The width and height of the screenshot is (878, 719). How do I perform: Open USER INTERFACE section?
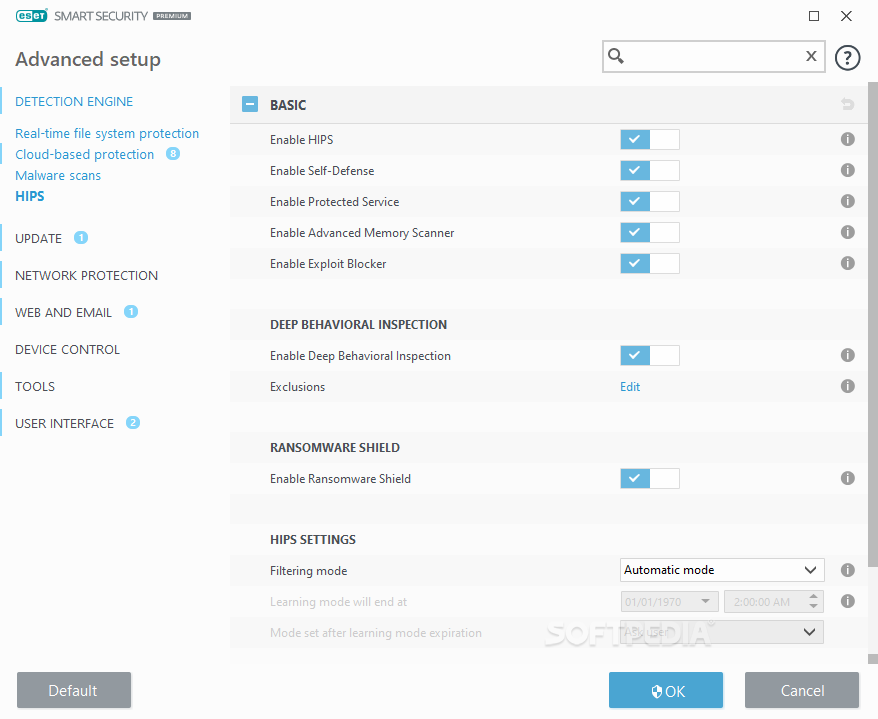(x=64, y=423)
